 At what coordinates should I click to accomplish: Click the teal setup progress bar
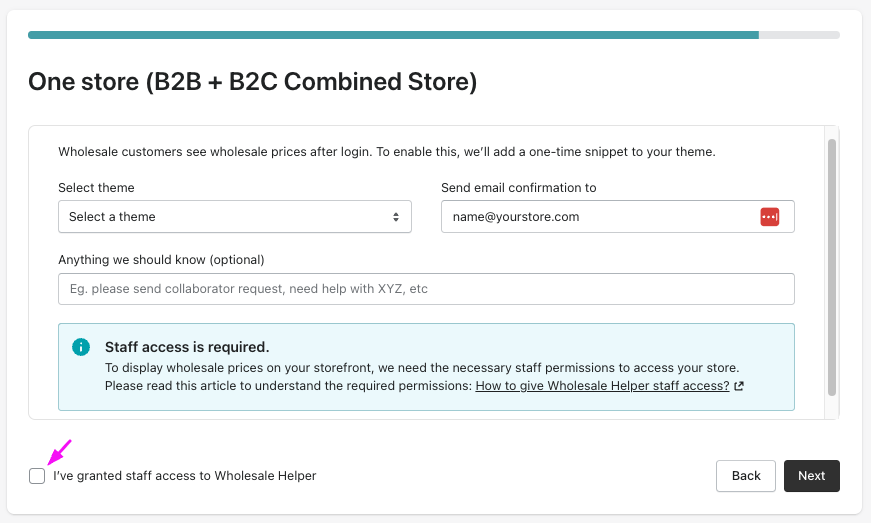[x=393, y=35]
